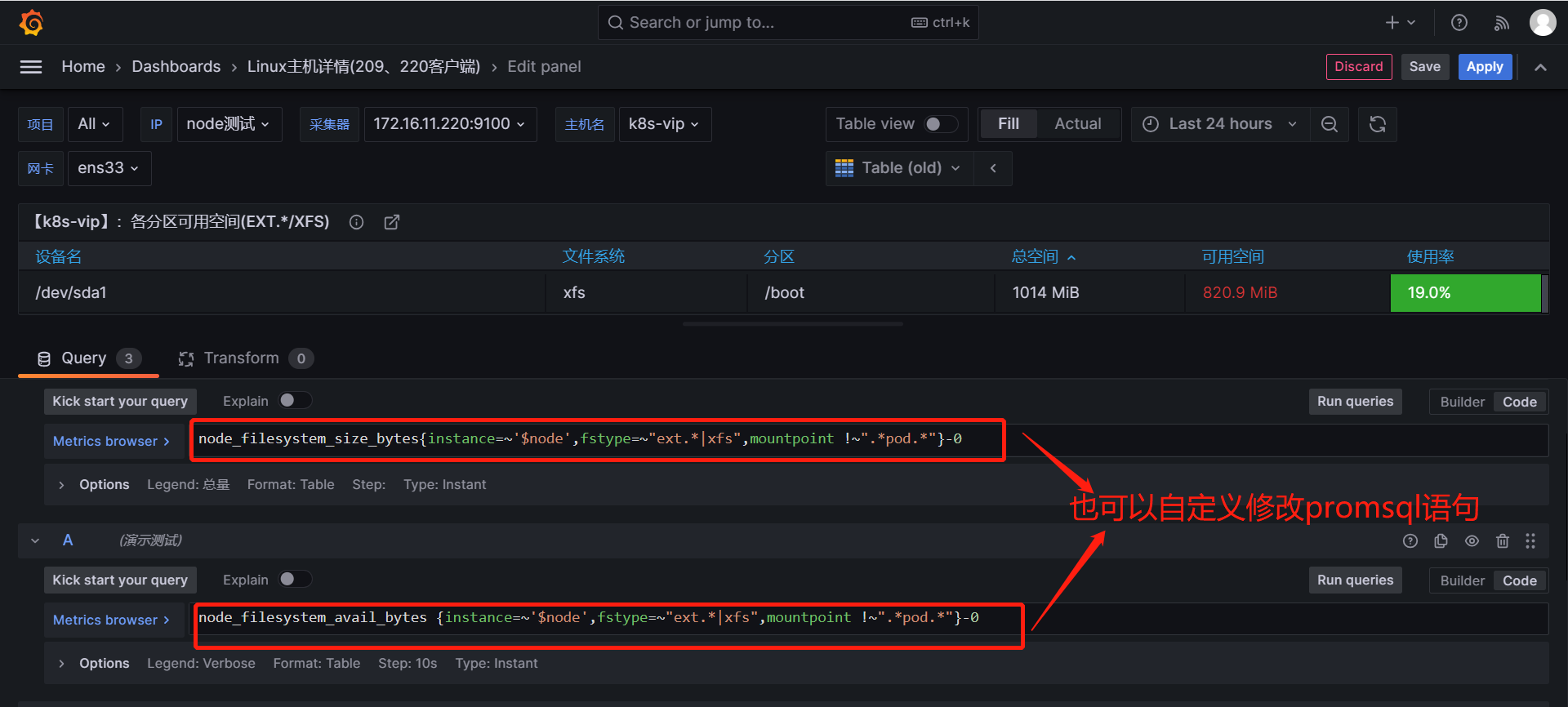Duplicate query A with copy icon

pyautogui.click(x=1441, y=540)
